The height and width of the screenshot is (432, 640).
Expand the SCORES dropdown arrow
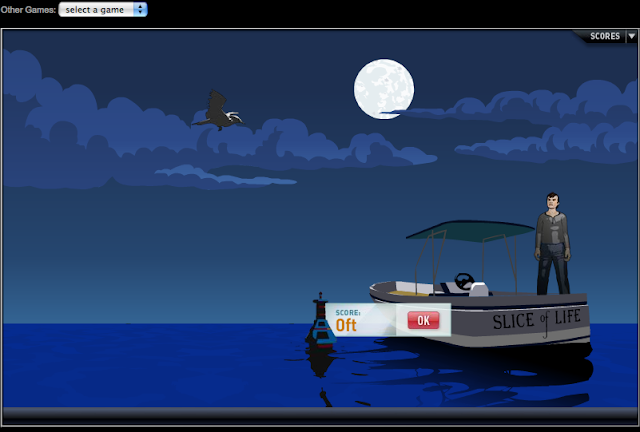click(x=631, y=36)
